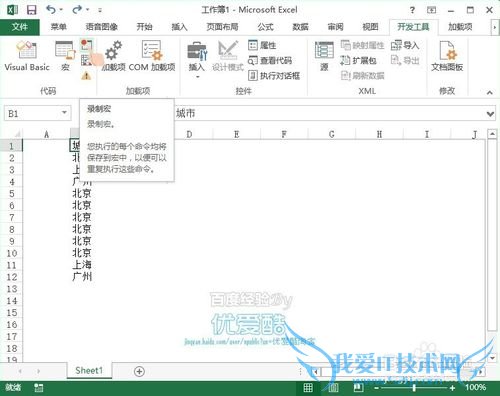500x396 pixels.
Task: Click 刷新数据 refresh data
Action: tap(362, 76)
